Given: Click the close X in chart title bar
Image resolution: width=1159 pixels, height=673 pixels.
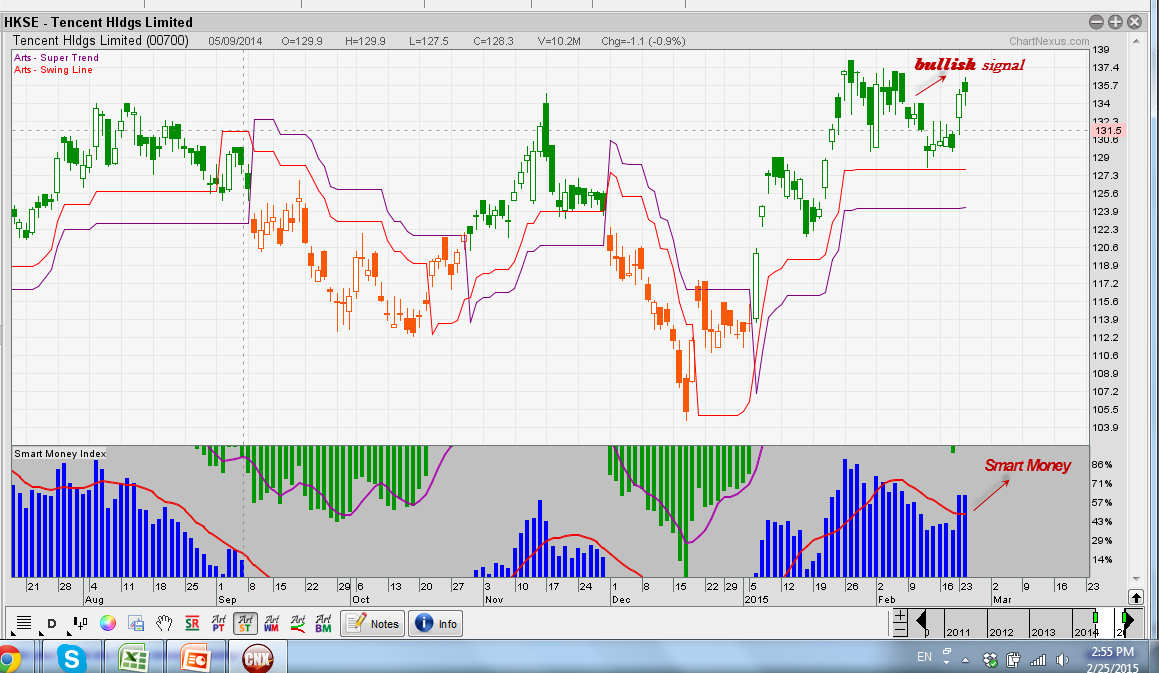Looking at the screenshot, I should coord(1135,22).
